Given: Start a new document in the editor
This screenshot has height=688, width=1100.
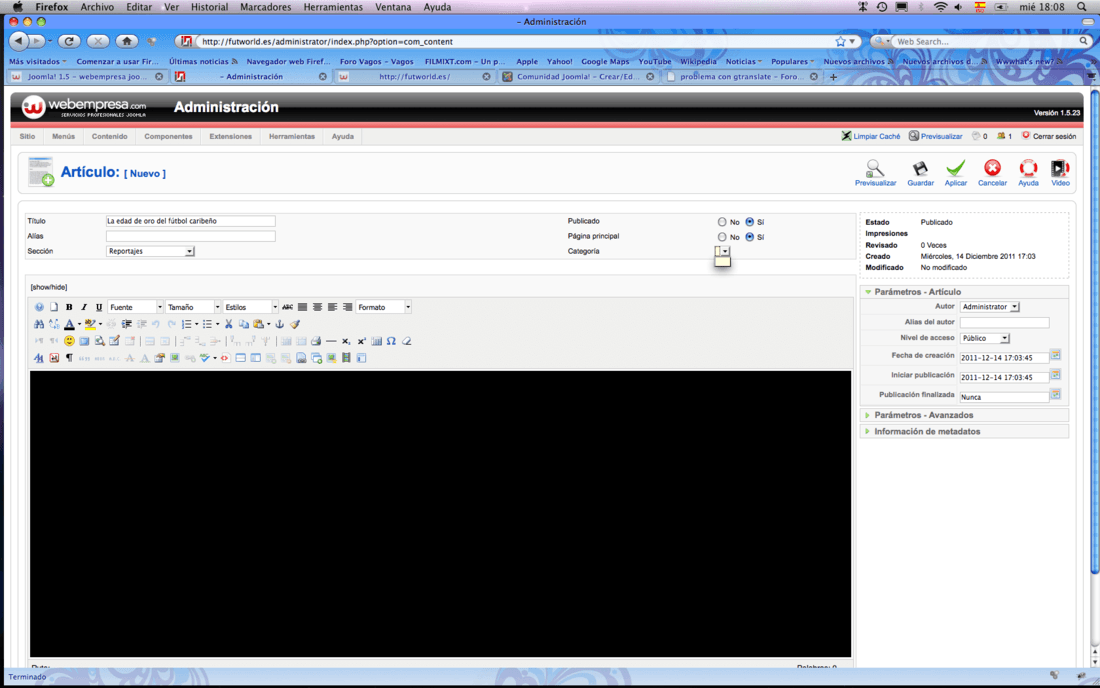Looking at the screenshot, I should click(x=54, y=307).
